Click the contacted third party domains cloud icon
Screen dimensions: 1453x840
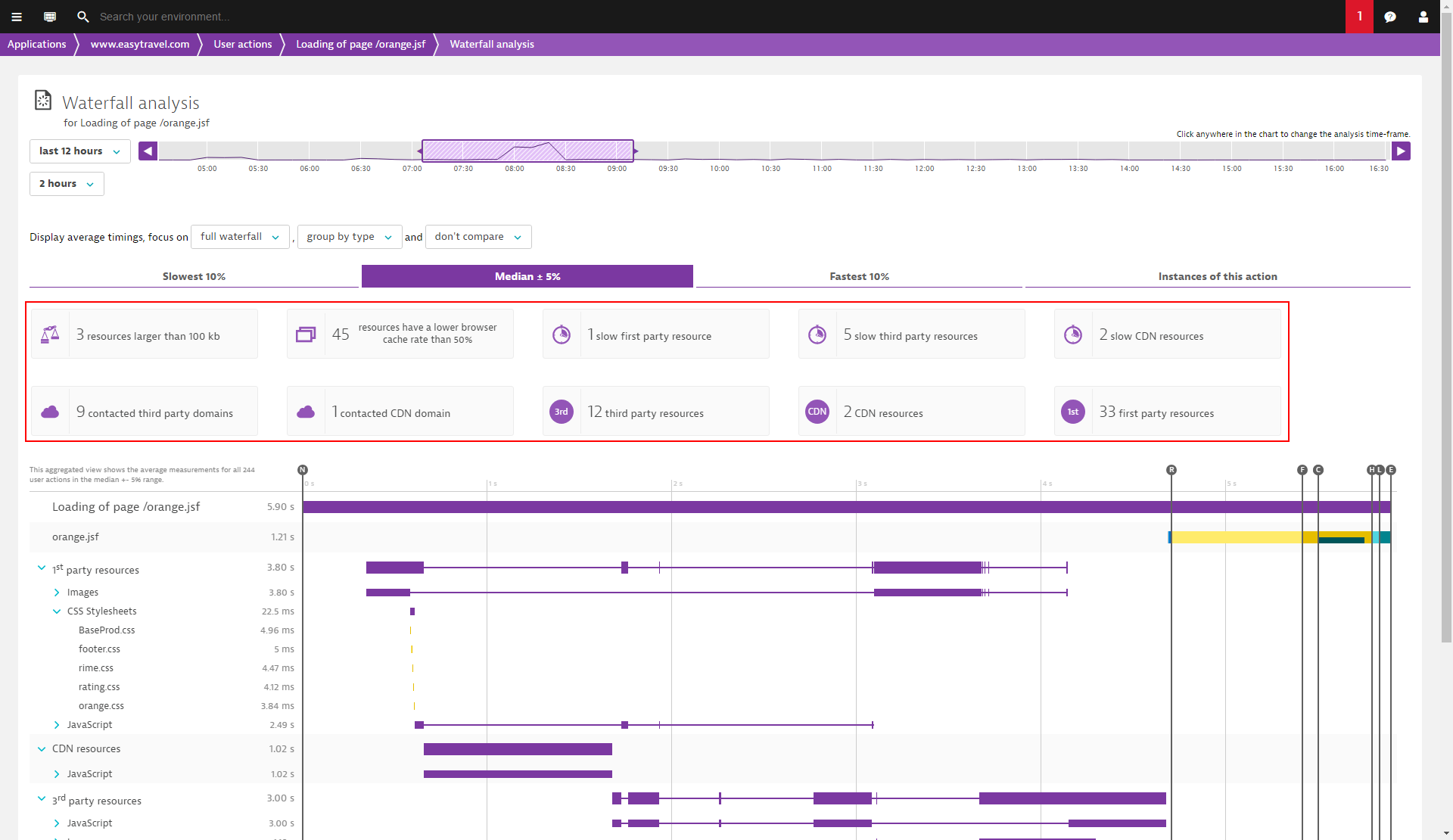tap(52, 412)
